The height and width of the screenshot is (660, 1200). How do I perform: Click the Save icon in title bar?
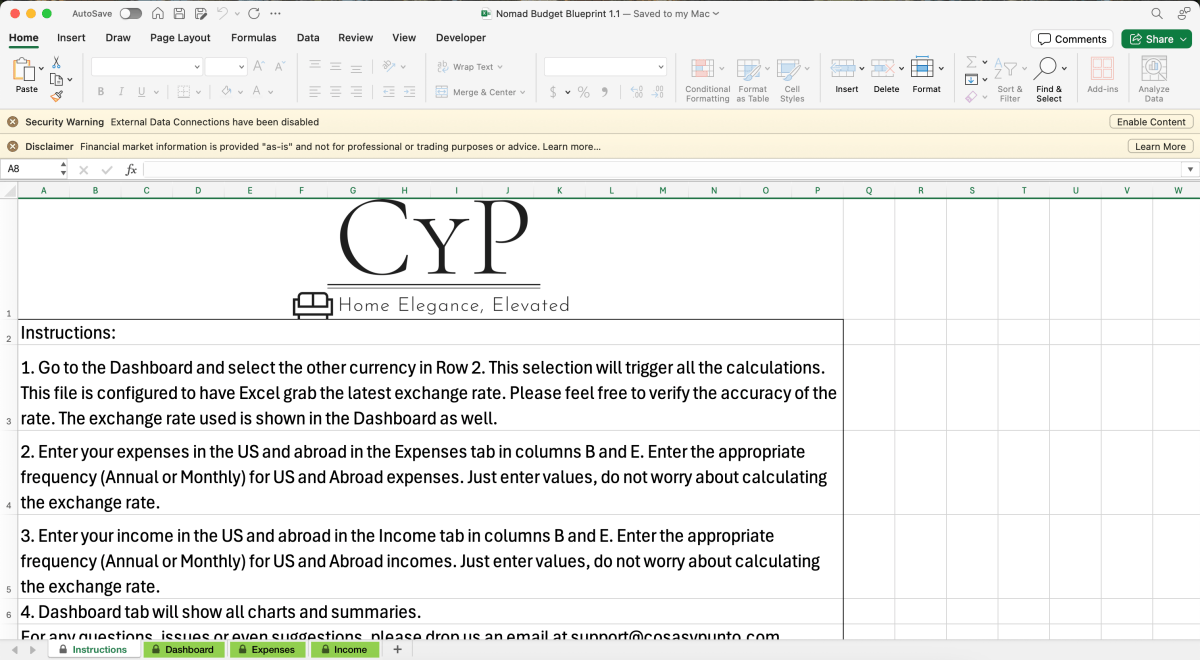tap(179, 14)
